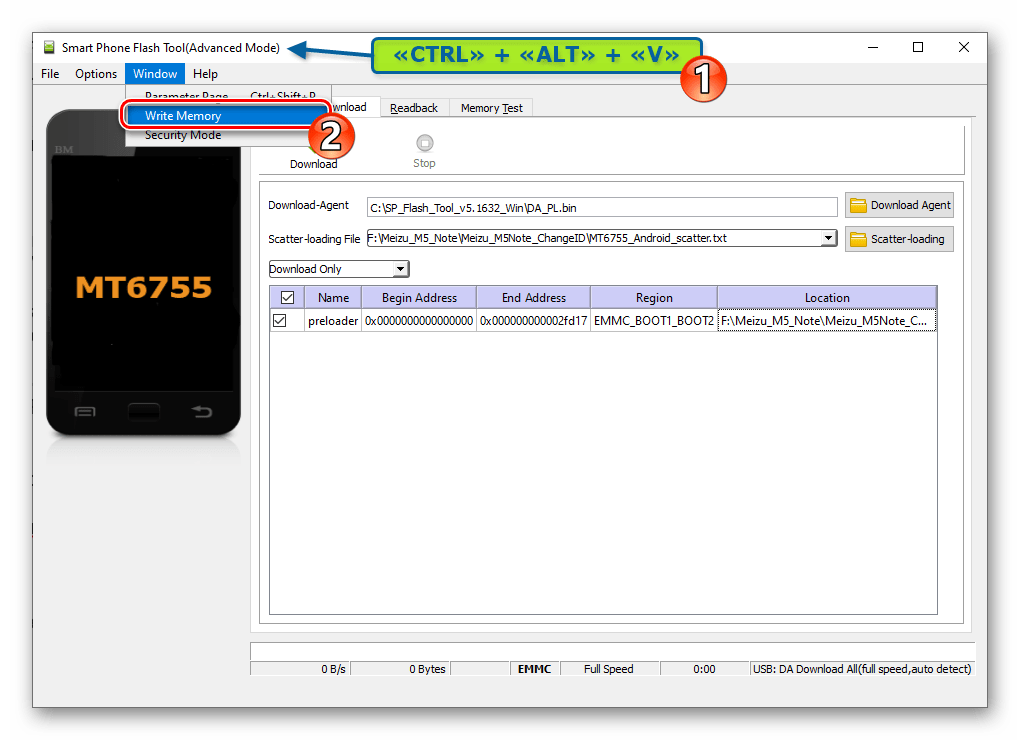1020x740 pixels.
Task: Uncheck the preloader row checkbox
Action: tap(280, 321)
